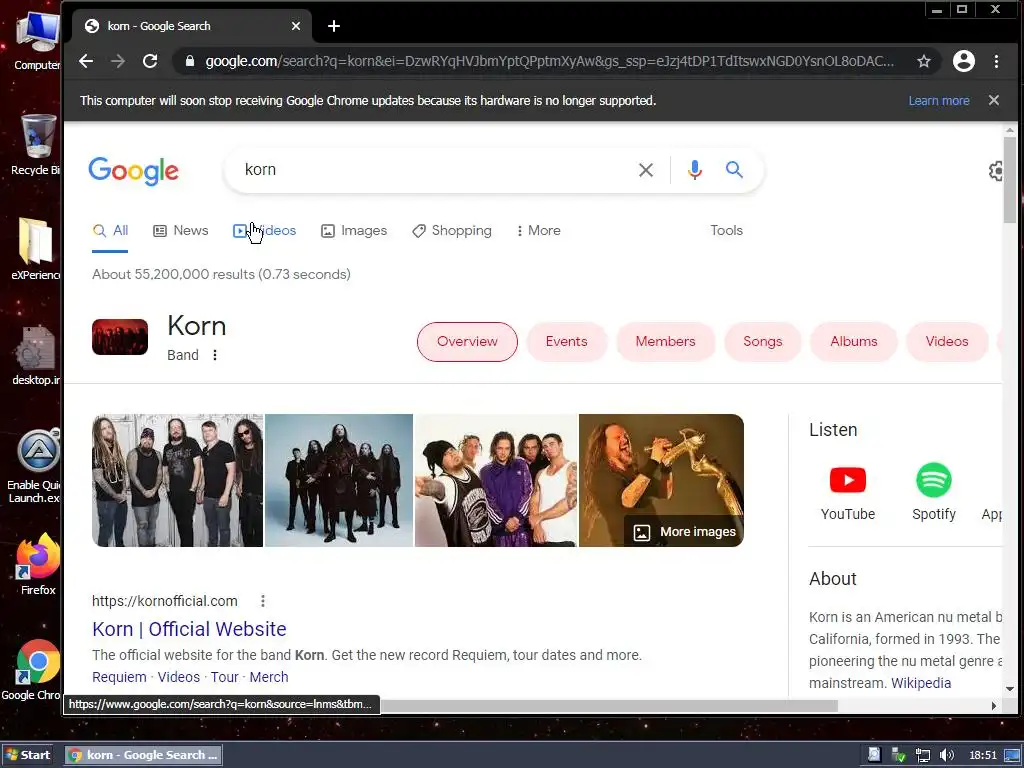Click the horizontal scrollbar right arrow
Image resolution: width=1024 pixels, height=768 pixels.
[x=994, y=706]
